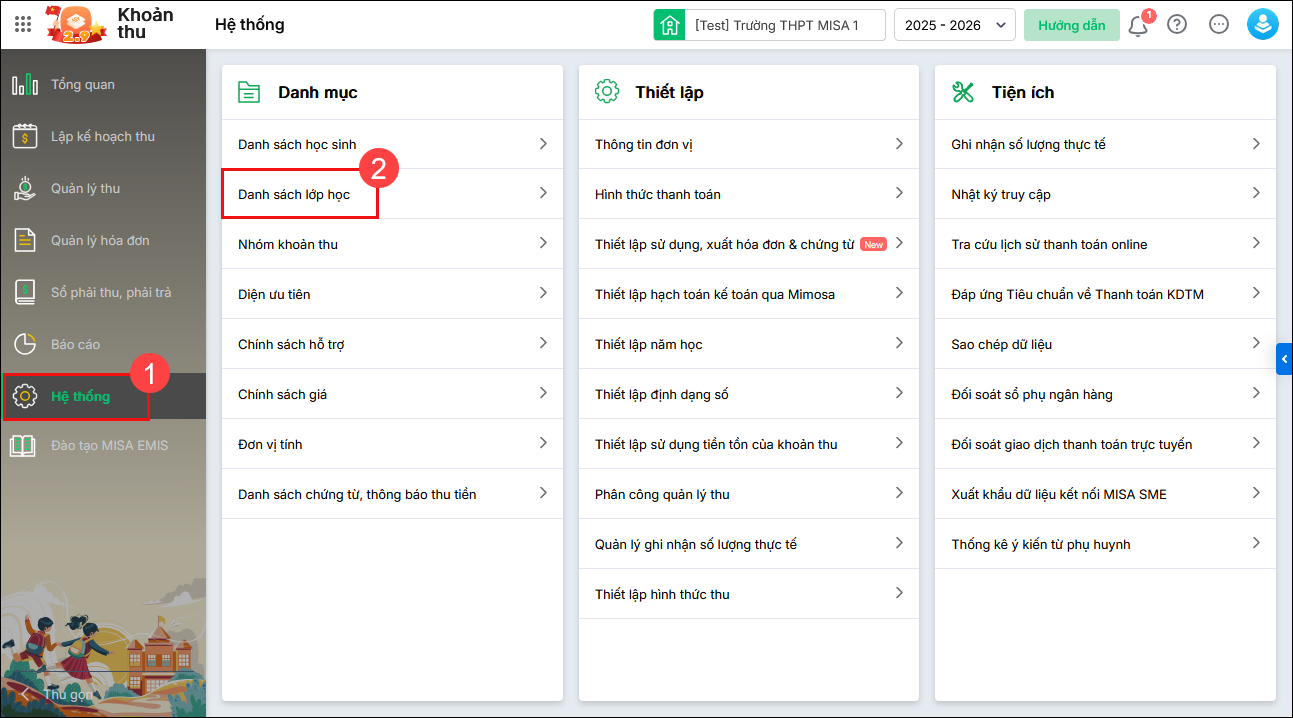Click the school name field

(776, 25)
